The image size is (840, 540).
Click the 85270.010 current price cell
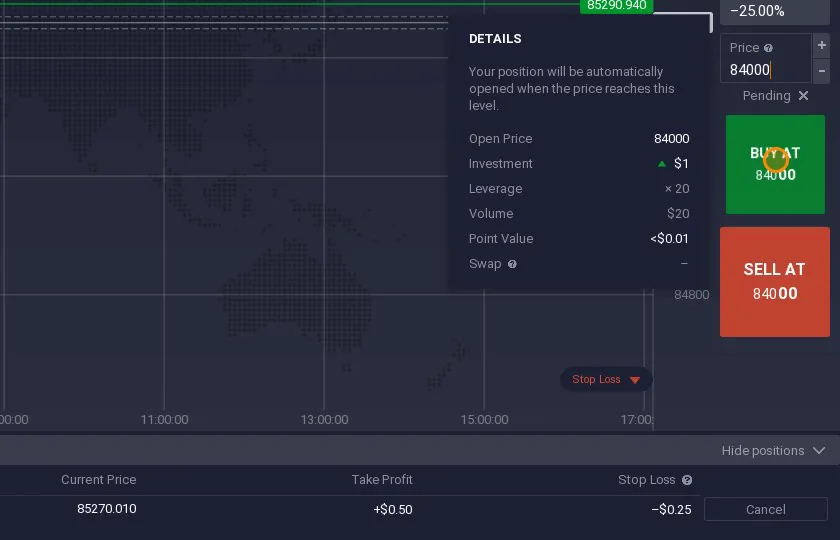(107, 508)
